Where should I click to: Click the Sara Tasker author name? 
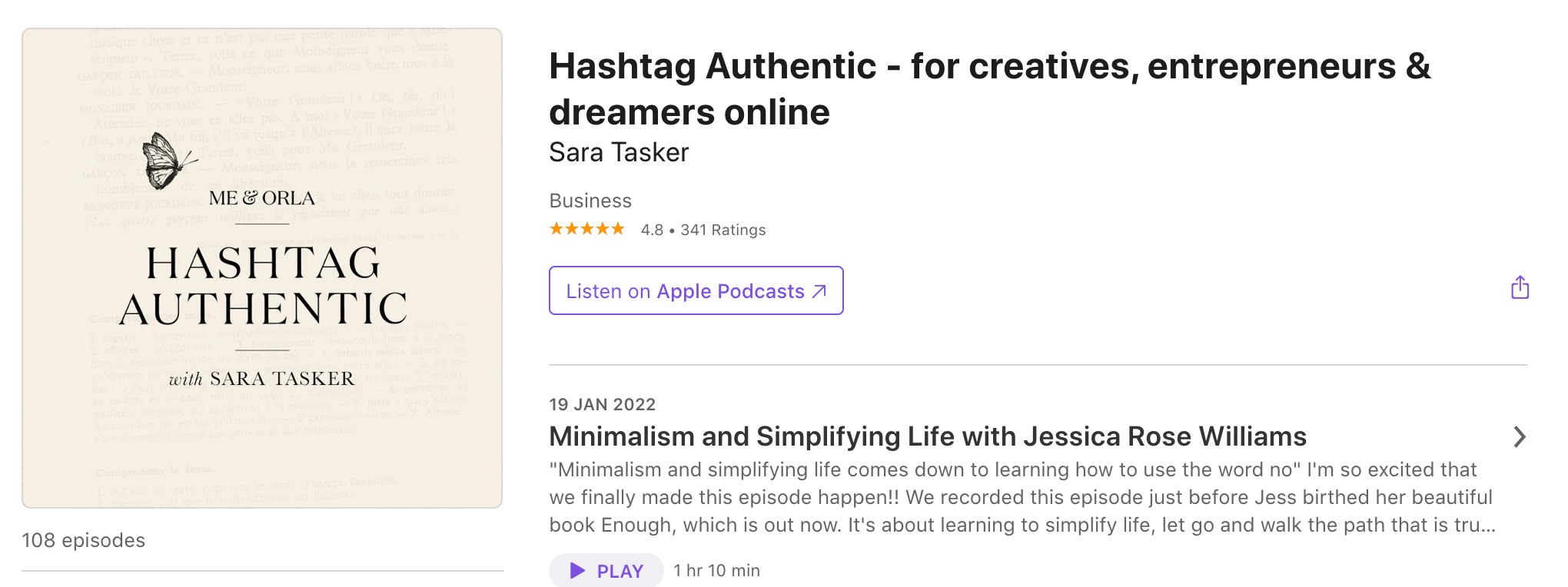(x=619, y=152)
